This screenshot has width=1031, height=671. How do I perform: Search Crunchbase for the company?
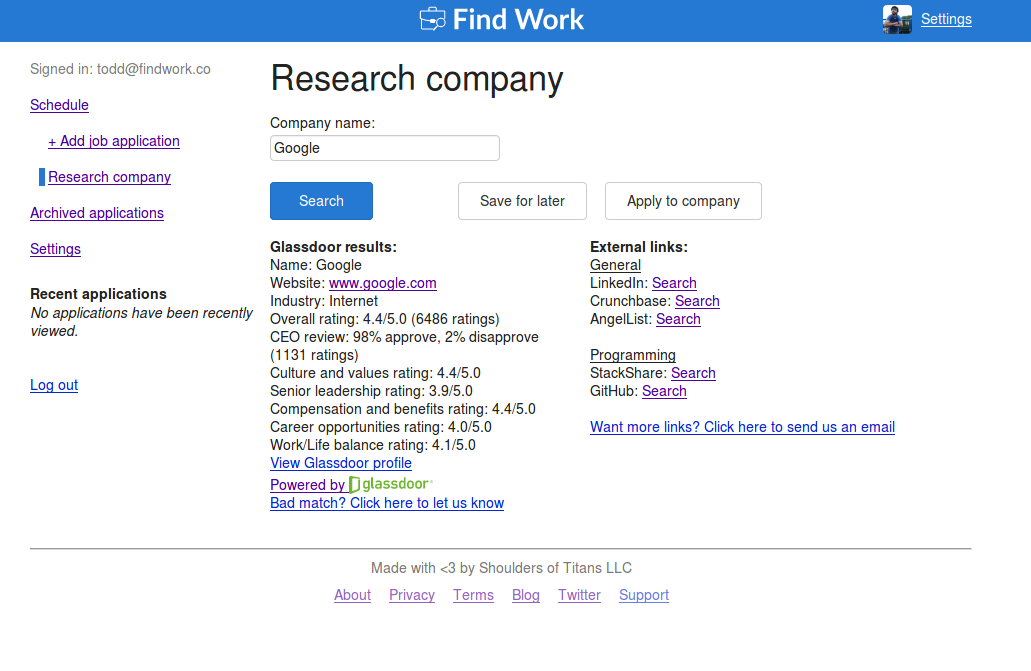coord(697,301)
